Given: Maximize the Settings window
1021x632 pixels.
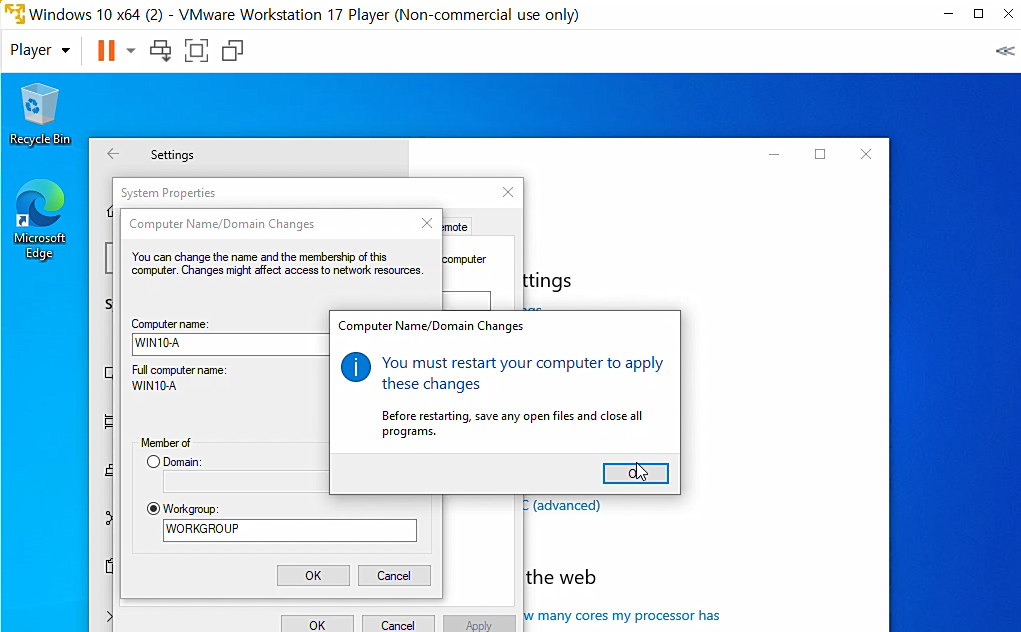Looking at the screenshot, I should click(x=820, y=154).
